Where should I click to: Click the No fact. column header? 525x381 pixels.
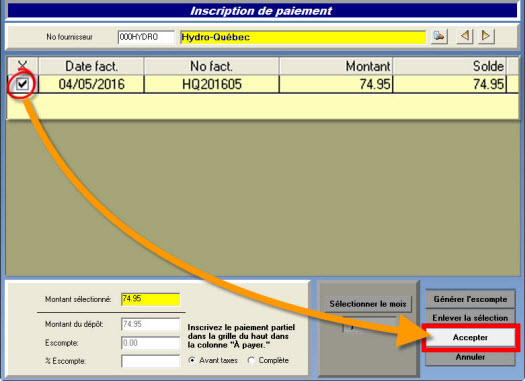click(212, 66)
